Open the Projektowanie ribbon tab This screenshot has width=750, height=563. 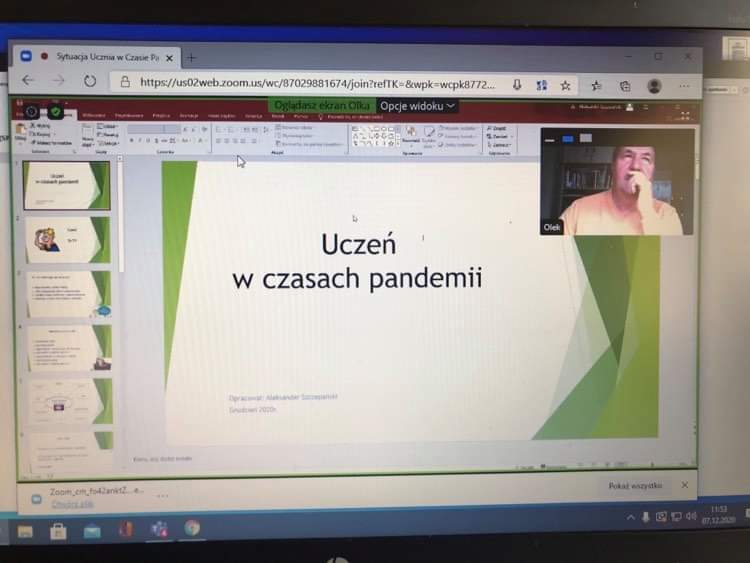(x=129, y=116)
